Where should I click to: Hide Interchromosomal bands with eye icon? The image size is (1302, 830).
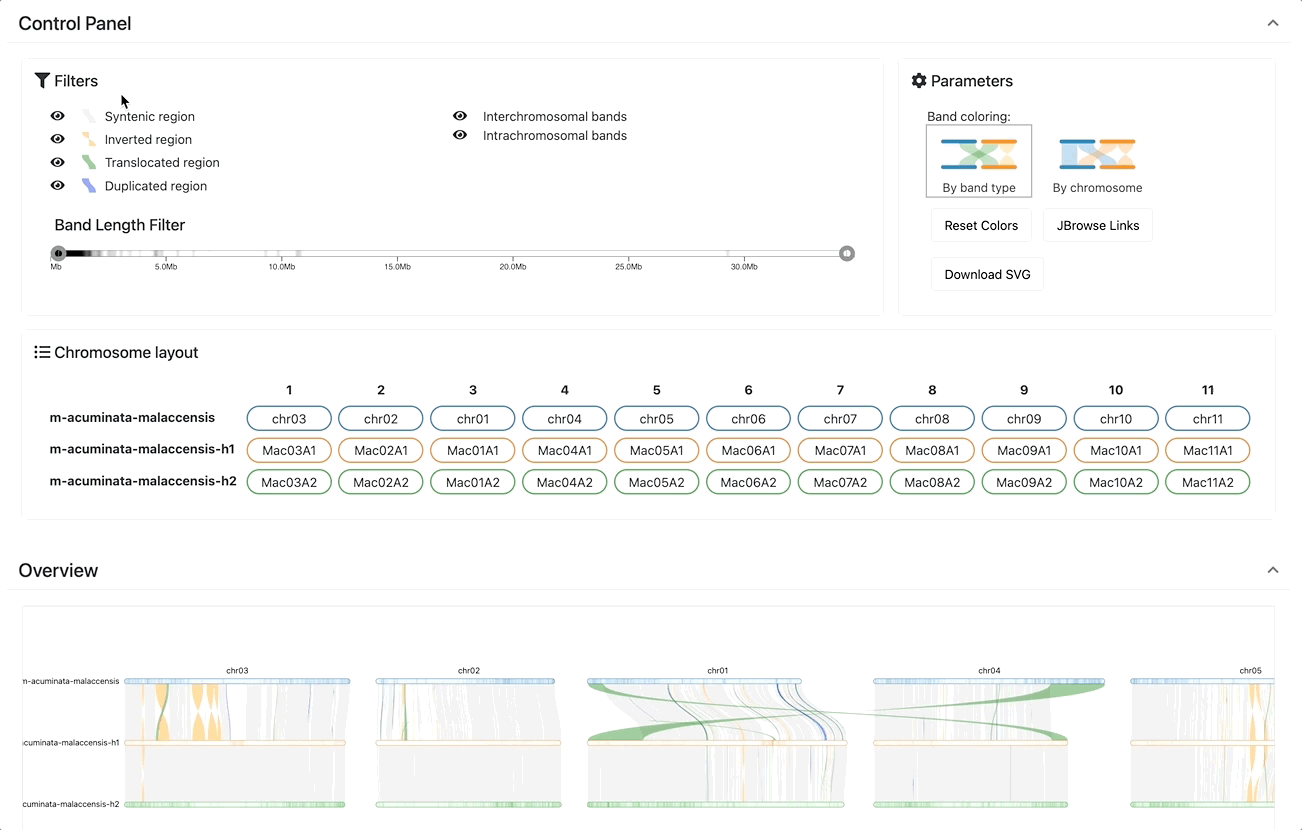[460, 116]
